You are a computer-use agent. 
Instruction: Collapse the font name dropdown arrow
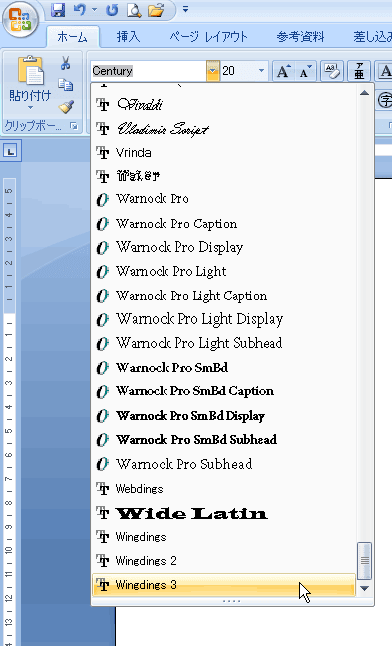tap(213, 71)
